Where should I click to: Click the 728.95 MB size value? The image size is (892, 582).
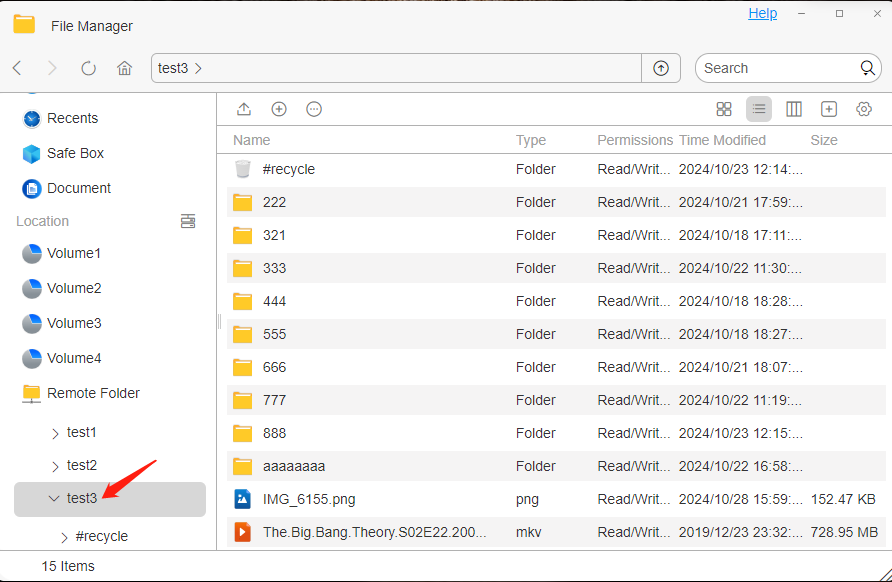click(x=844, y=532)
